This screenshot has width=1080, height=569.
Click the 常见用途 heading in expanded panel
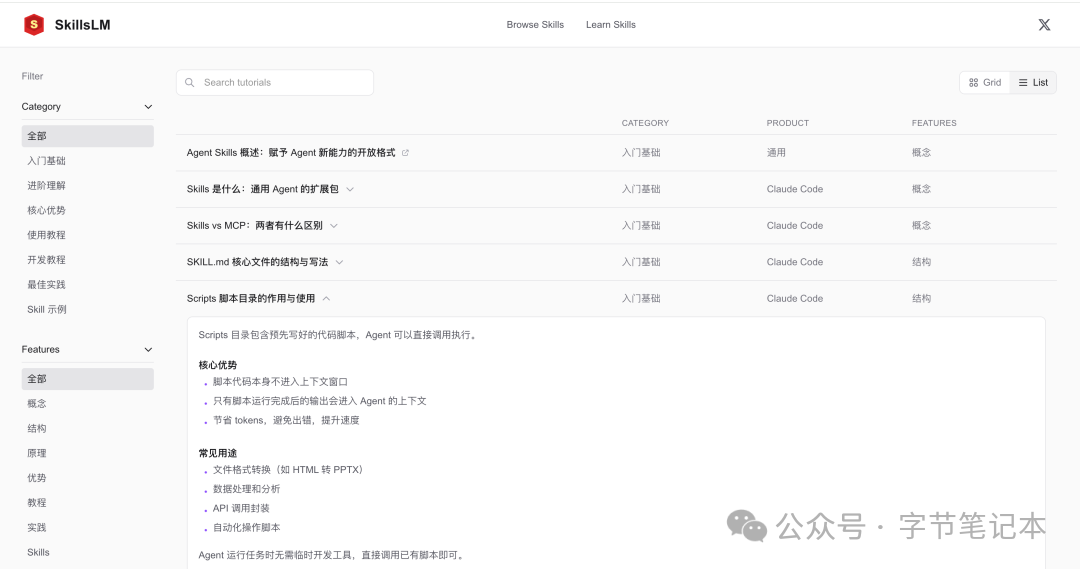pos(218,453)
